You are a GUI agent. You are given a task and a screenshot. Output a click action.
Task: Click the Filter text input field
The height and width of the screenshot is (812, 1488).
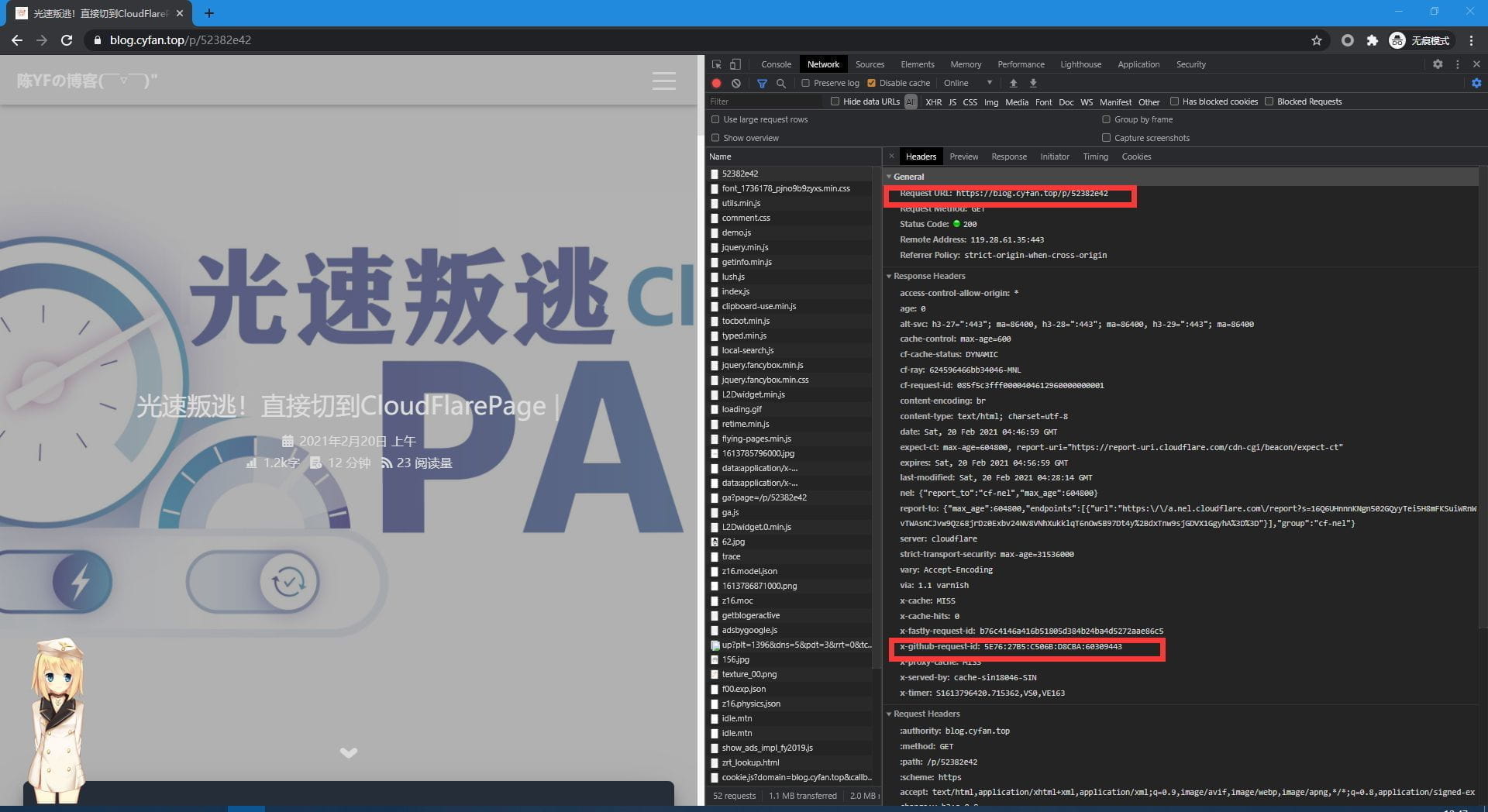(x=763, y=101)
